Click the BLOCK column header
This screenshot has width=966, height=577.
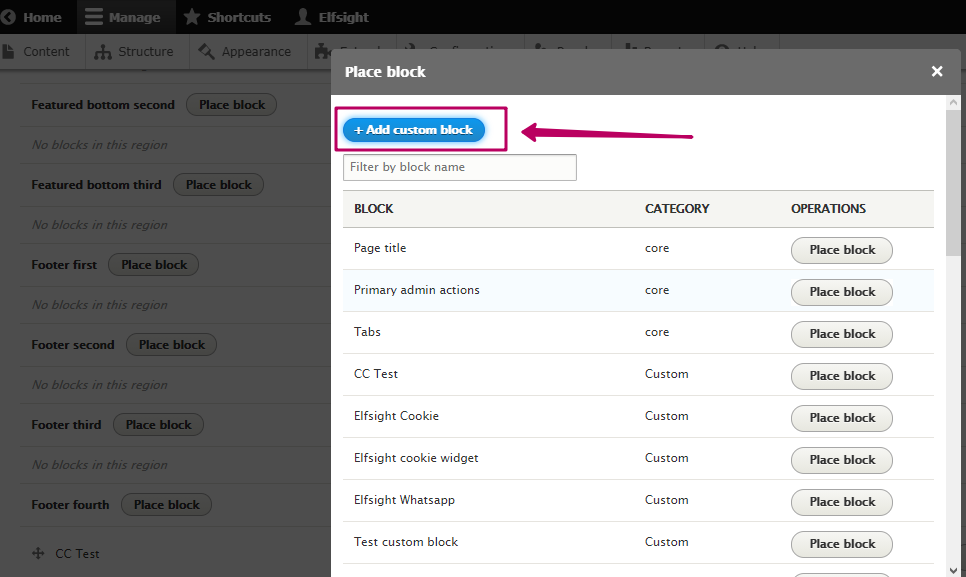pos(373,209)
